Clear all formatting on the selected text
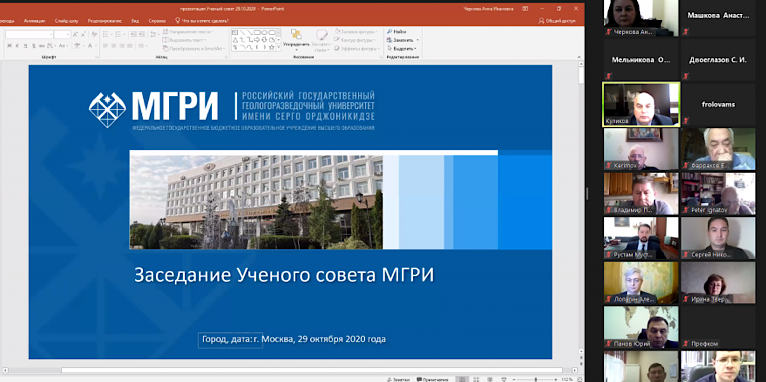This screenshot has width=766, height=382. click(x=94, y=35)
